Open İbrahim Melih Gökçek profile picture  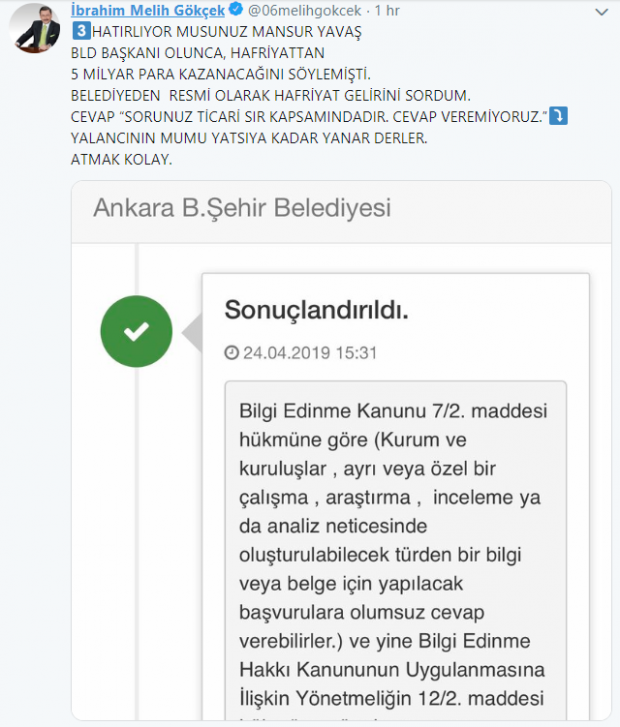click(x=35, y=28)
